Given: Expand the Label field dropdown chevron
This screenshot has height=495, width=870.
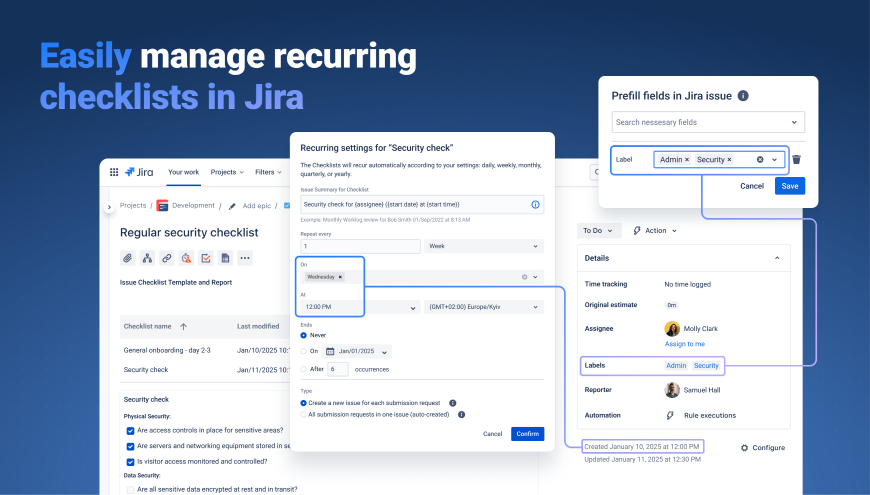Looking at the screenshot, I should coord(775,160).
